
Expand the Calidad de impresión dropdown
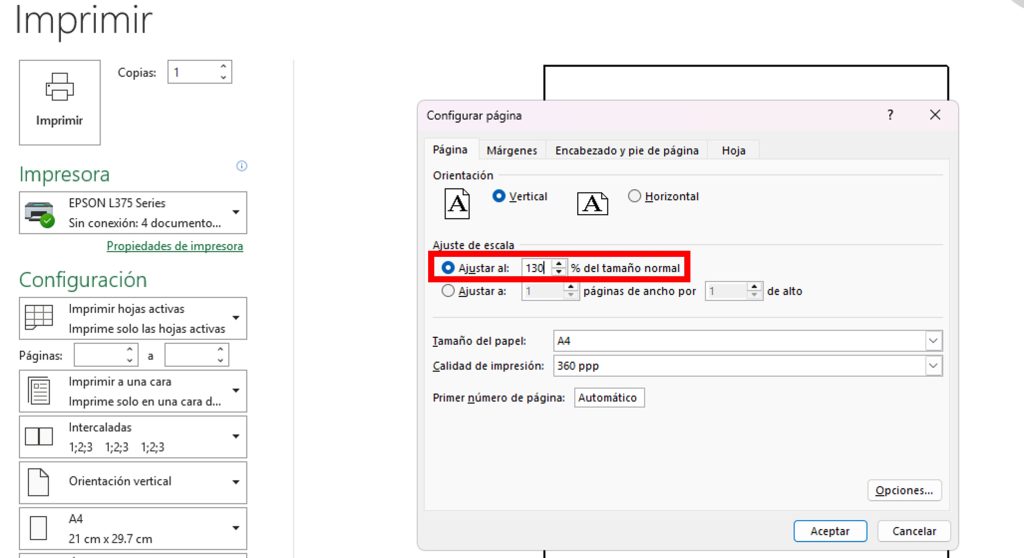[x=933, y=366]
